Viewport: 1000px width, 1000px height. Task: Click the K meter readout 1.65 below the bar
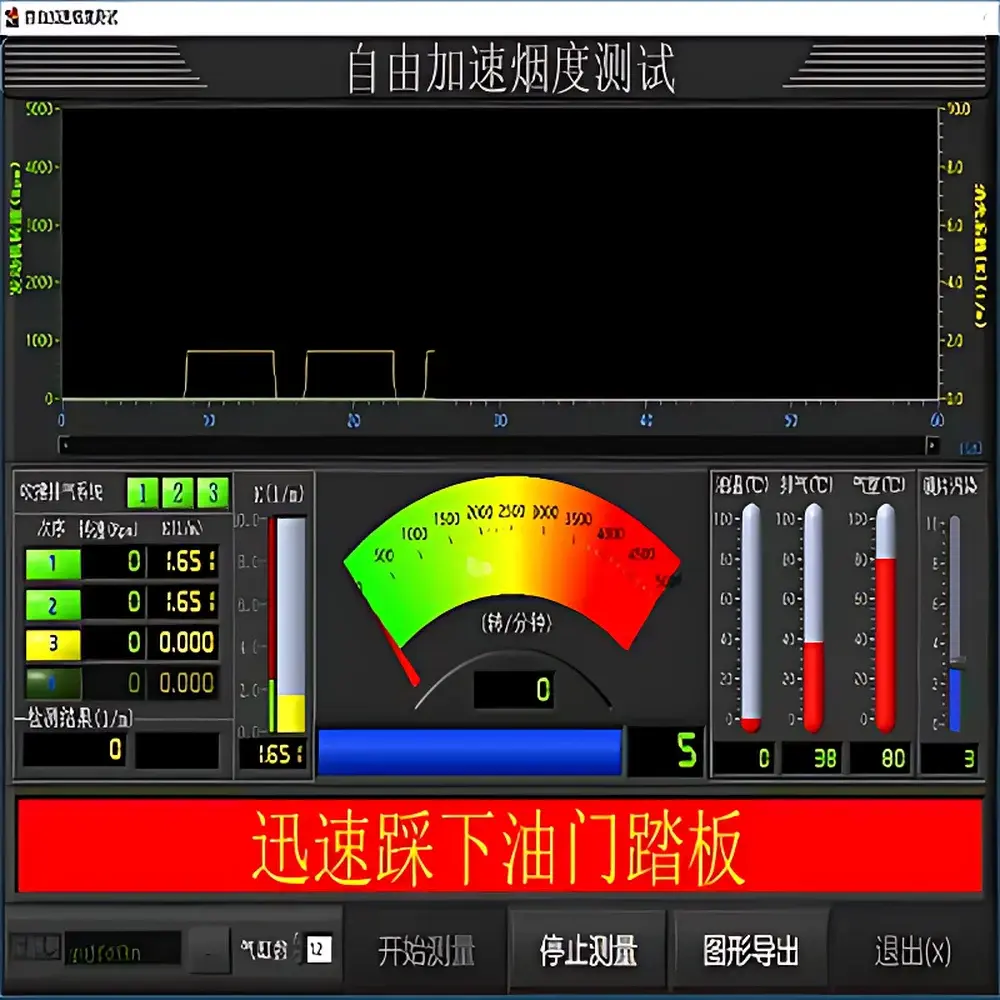pyautogui.click(x=272, y=754)
